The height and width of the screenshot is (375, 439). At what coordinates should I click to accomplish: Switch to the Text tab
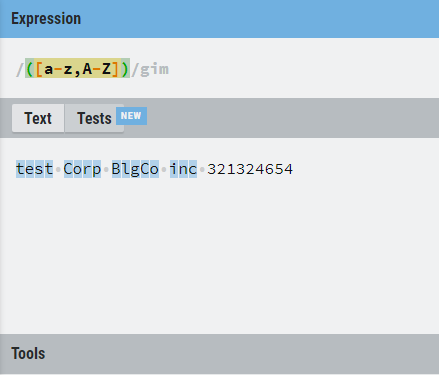pos(38,118)
